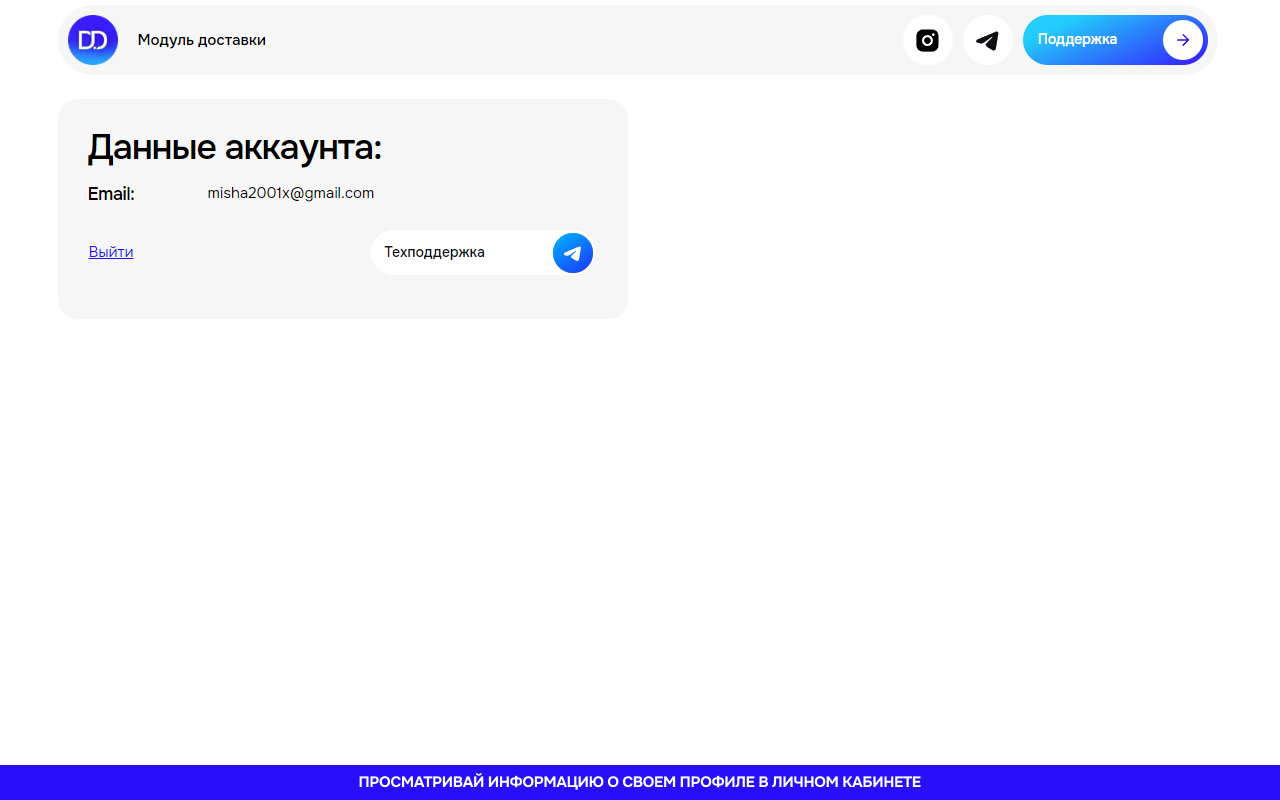Select the Данные аккаунта heading

[236, 147]
